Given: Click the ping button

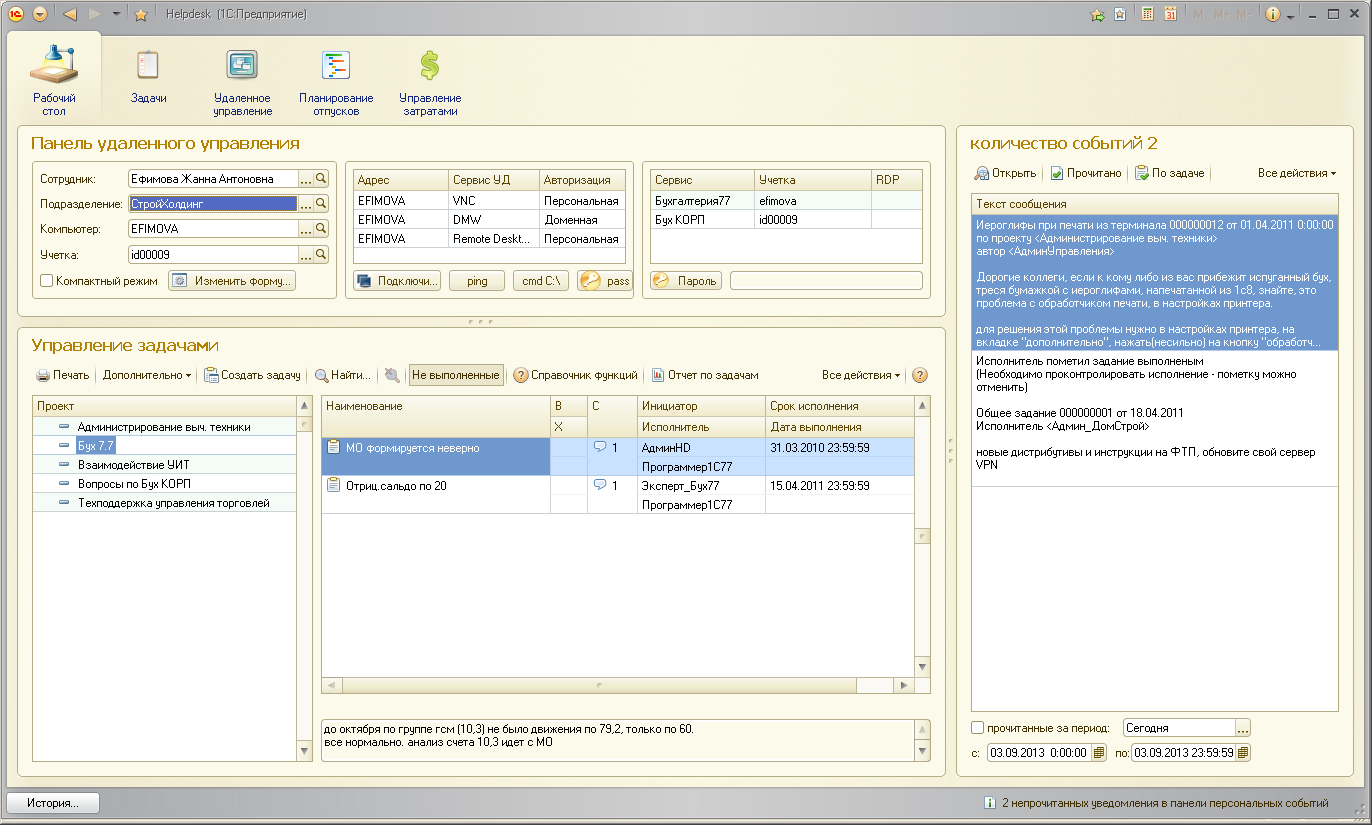Looking at the screenshot, I should (x=477, y=281).
